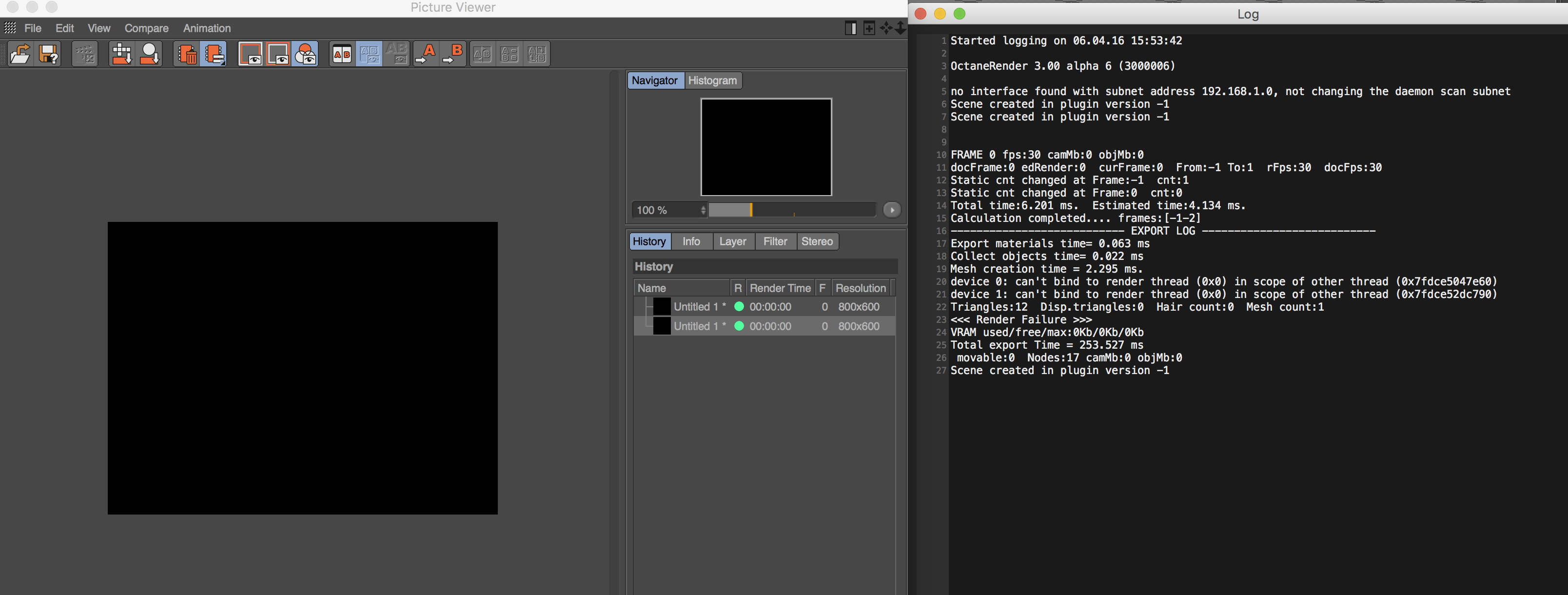The image size is (1568, 595).
Task: Click the new panel plus icon
Action: 869,28
